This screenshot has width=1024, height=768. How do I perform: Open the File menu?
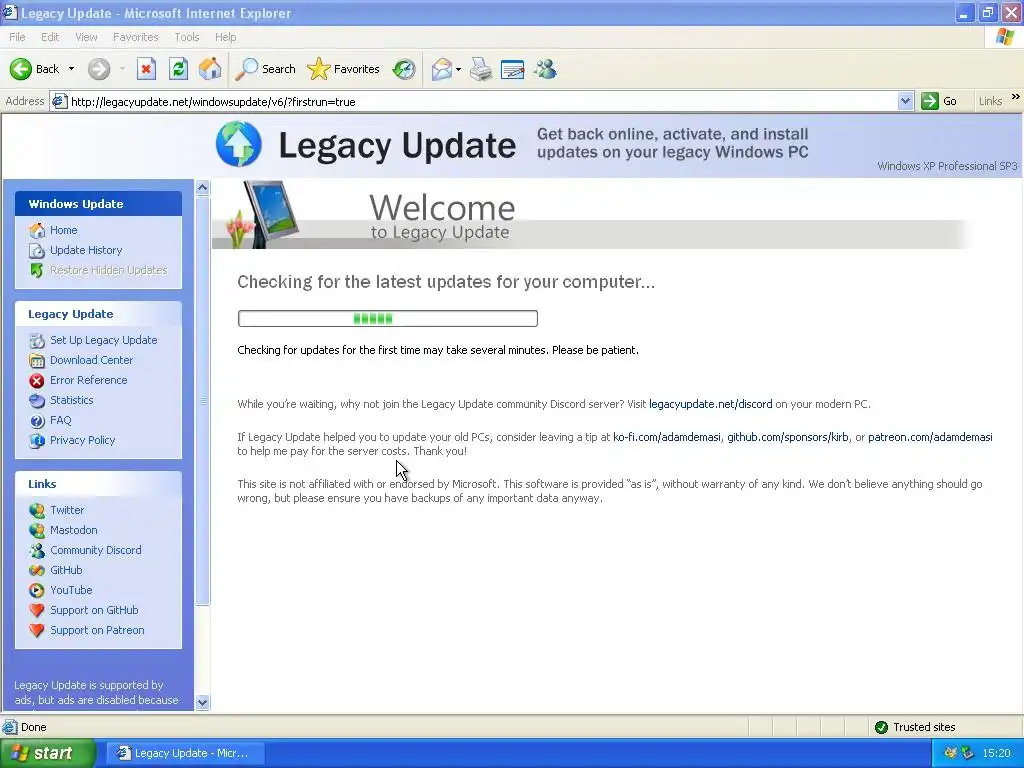17,37
